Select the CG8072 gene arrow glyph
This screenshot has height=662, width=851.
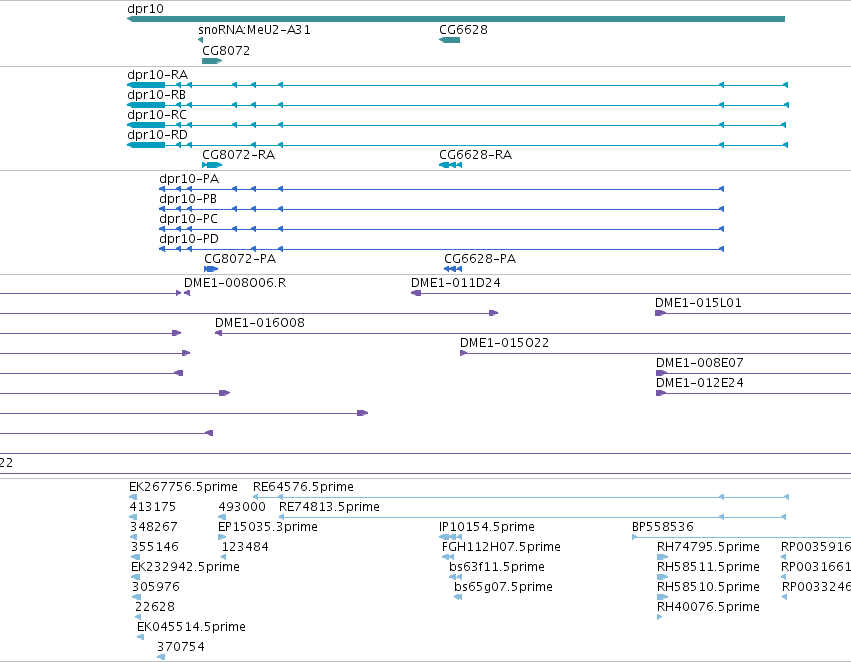coord(212,61)
